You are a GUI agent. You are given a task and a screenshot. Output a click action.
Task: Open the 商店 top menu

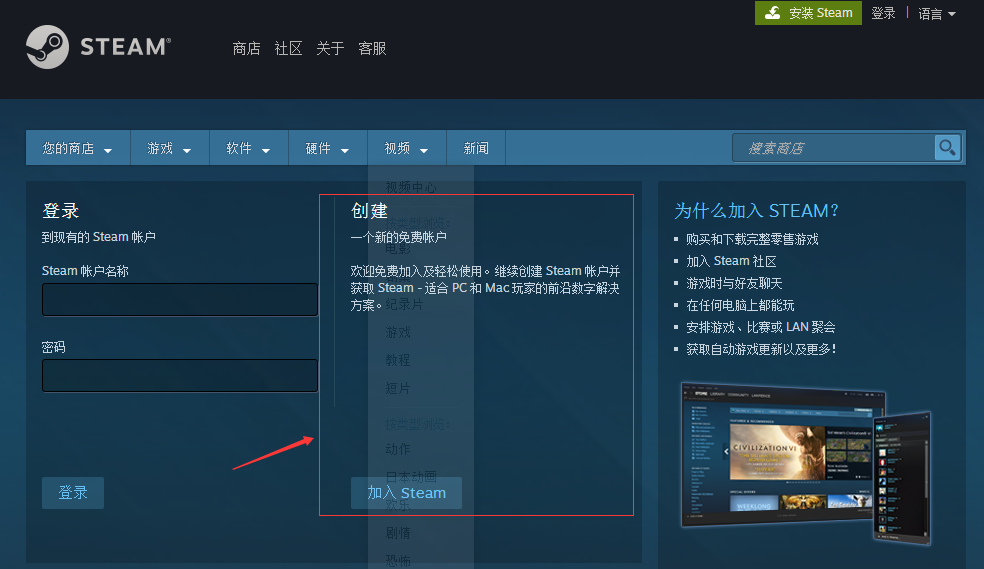pyautogui.click(x=246, y=48)
